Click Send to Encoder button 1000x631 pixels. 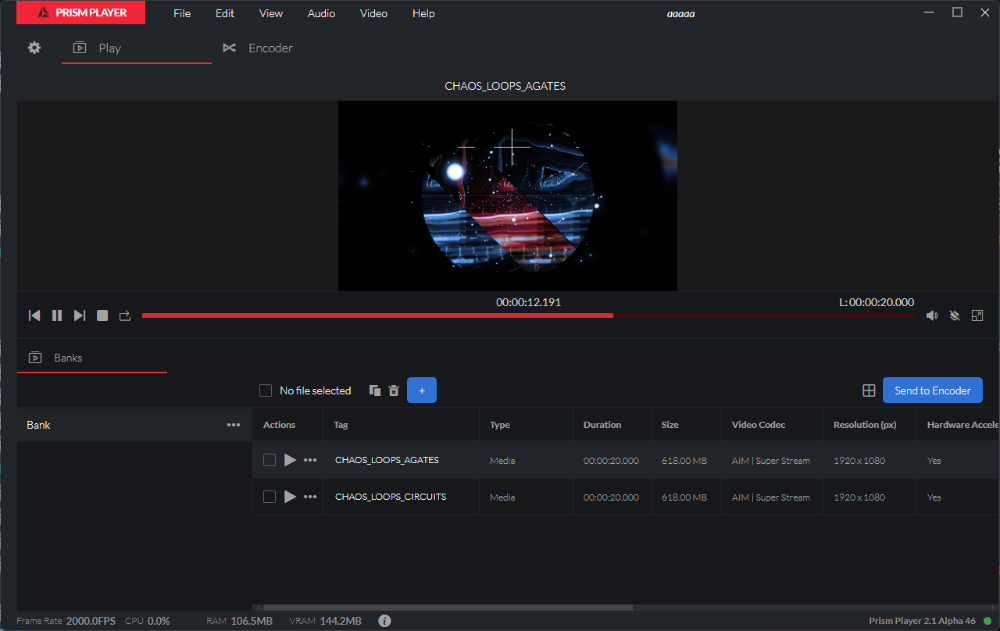pos(932,390)
